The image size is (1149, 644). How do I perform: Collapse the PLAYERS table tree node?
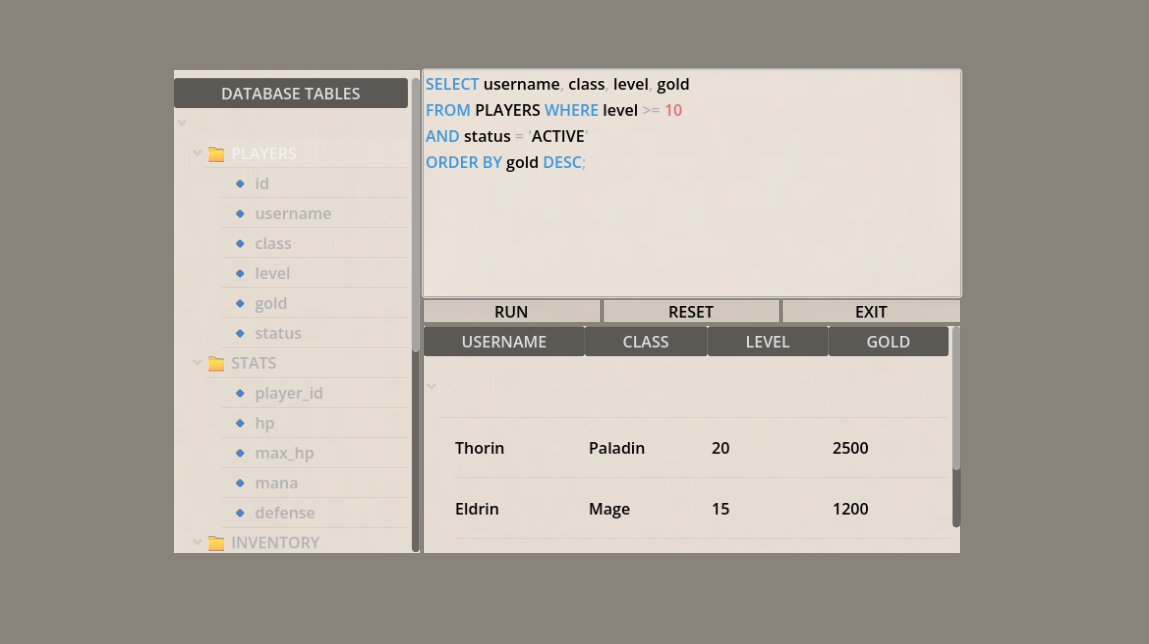click(x=197, y=153)
